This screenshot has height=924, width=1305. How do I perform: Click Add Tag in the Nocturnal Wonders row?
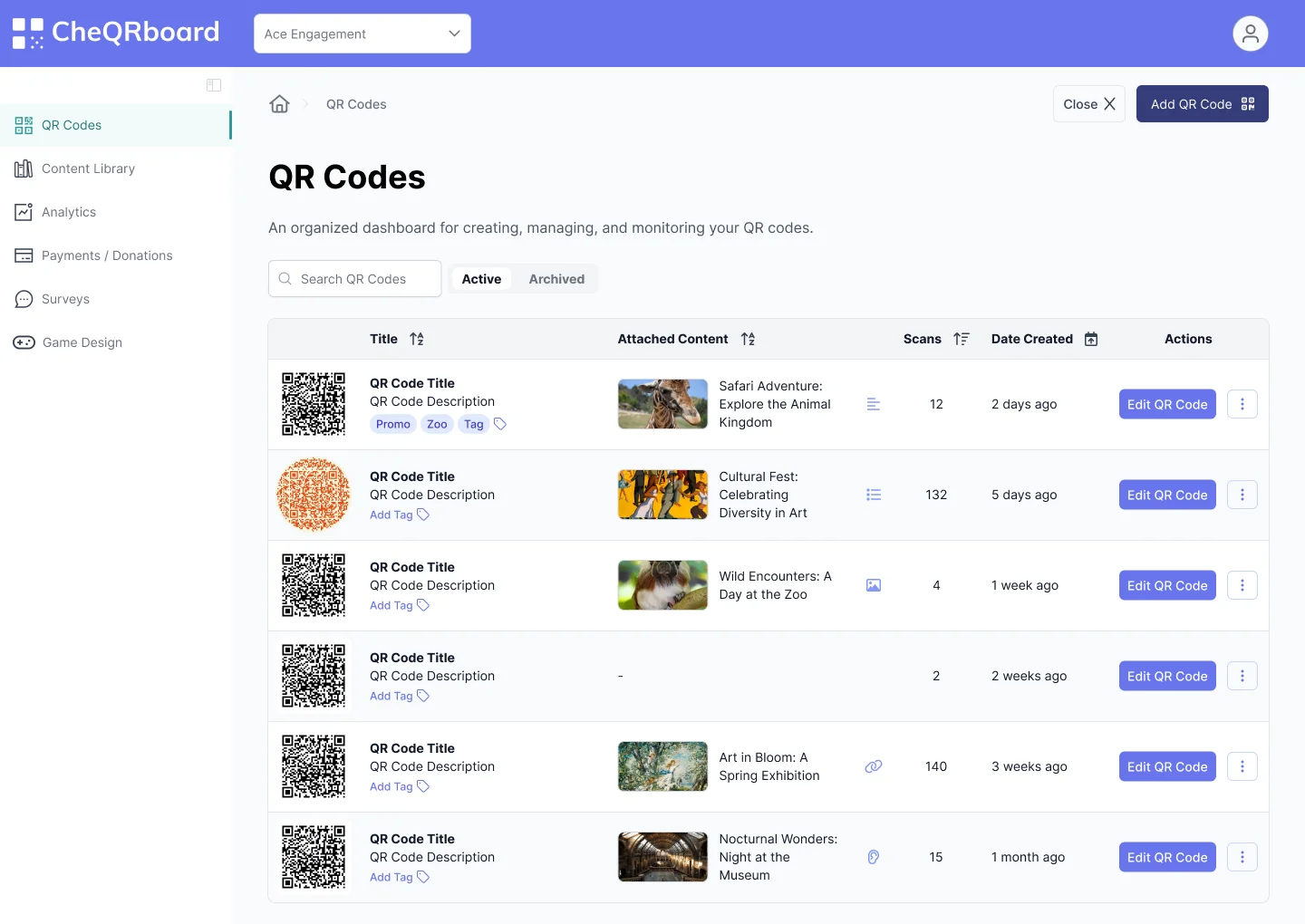[x=399, y=877]
